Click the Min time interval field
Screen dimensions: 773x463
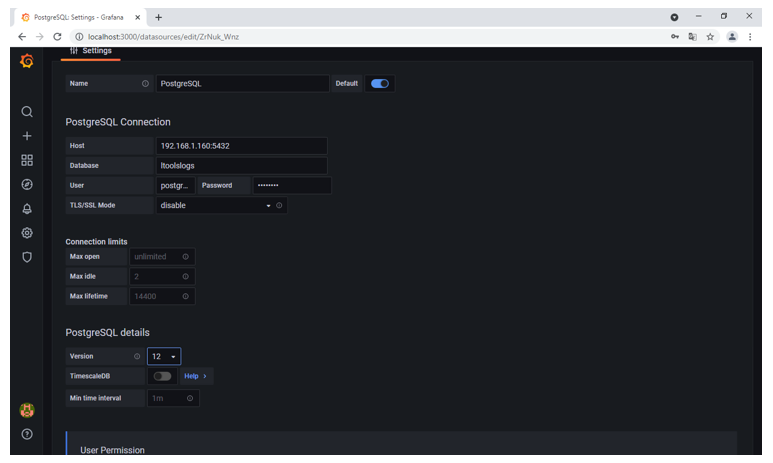tap(173, 398)
